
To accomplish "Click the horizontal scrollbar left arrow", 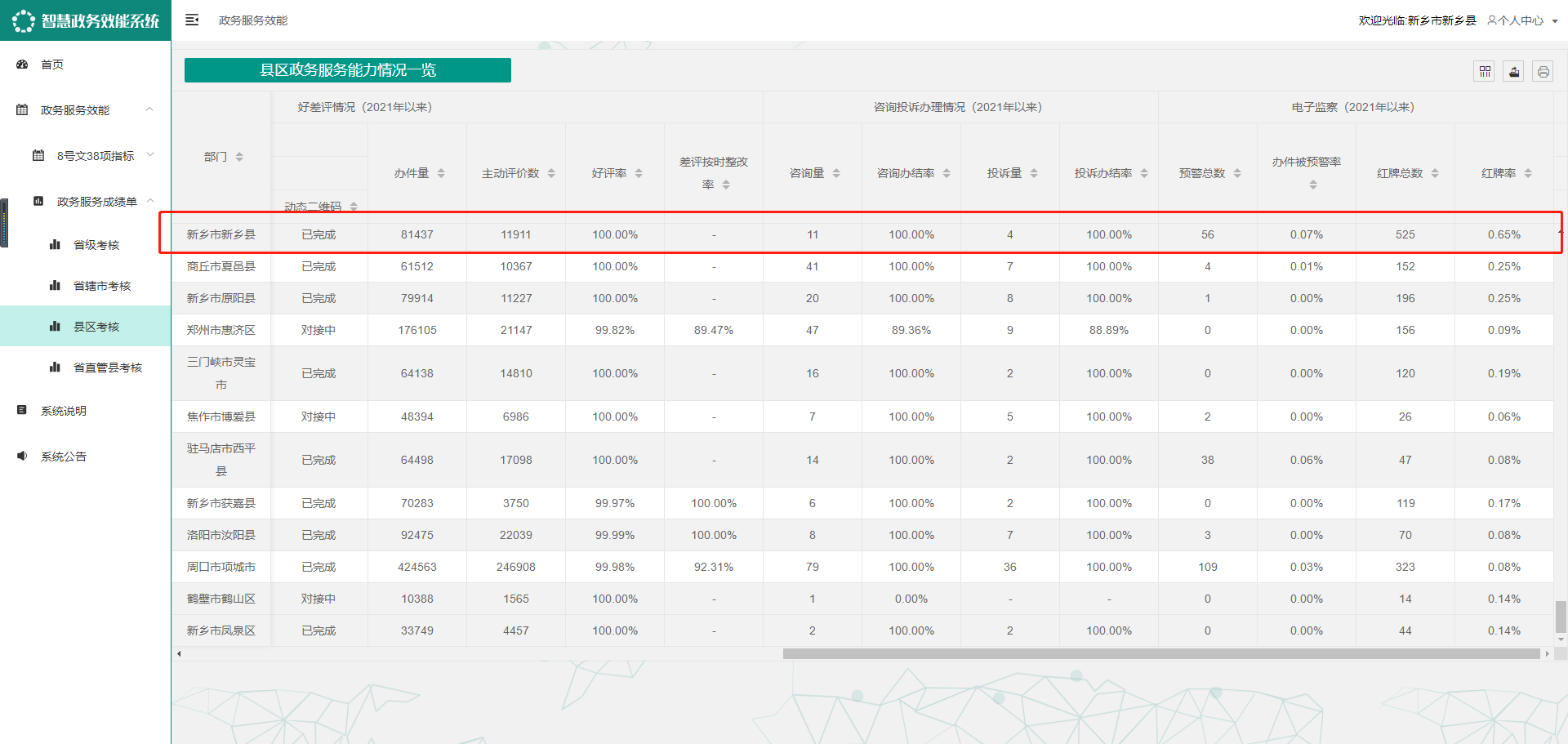I will 179,653.
